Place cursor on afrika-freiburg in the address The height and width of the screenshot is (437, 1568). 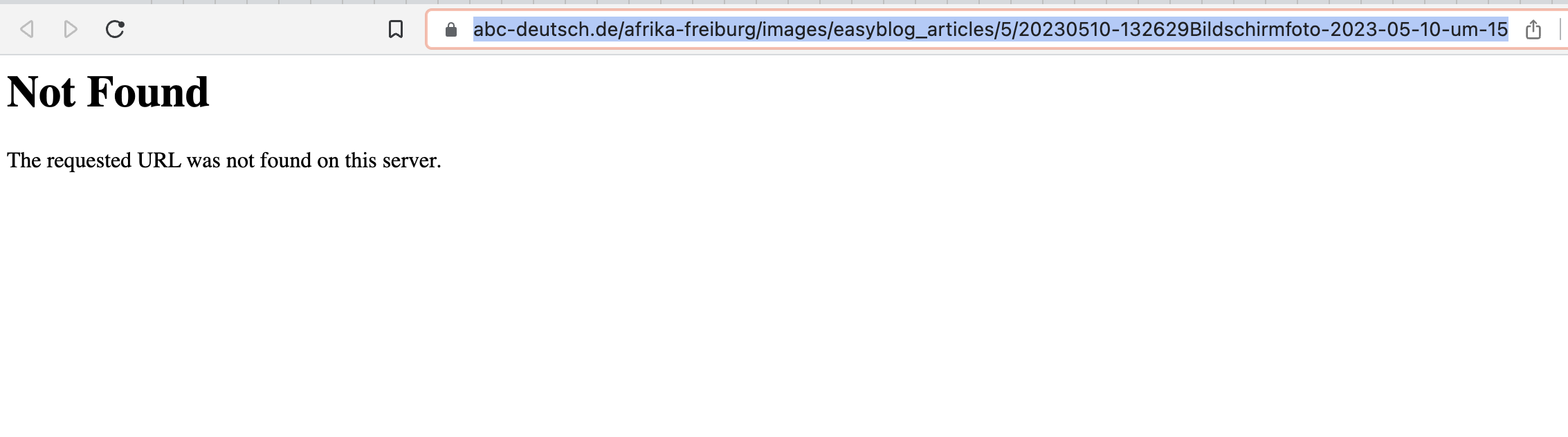[690, 30]
